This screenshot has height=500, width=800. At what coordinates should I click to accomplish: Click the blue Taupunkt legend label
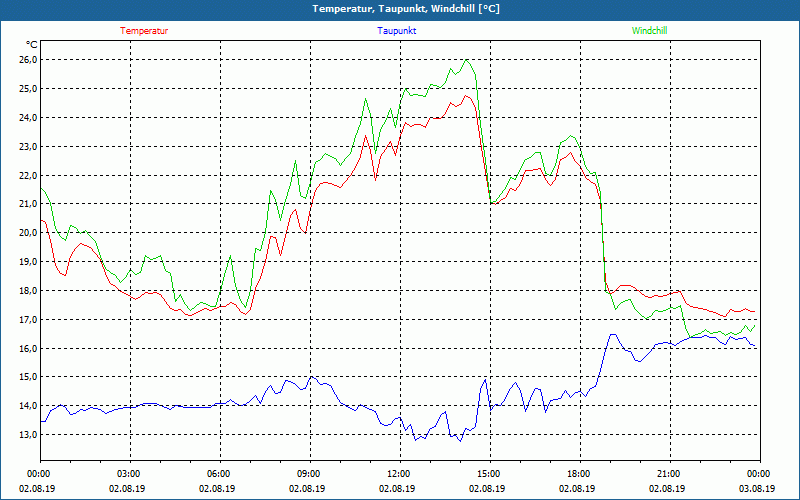(x=396, y=31)
